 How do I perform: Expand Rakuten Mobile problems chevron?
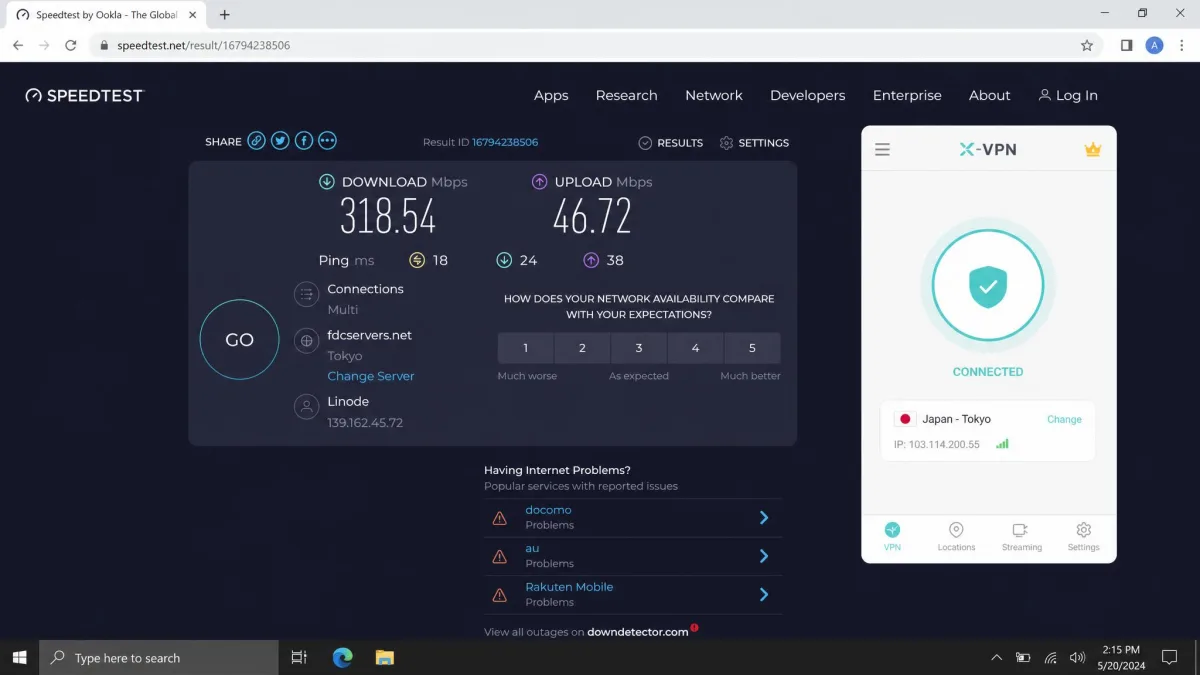764,595
